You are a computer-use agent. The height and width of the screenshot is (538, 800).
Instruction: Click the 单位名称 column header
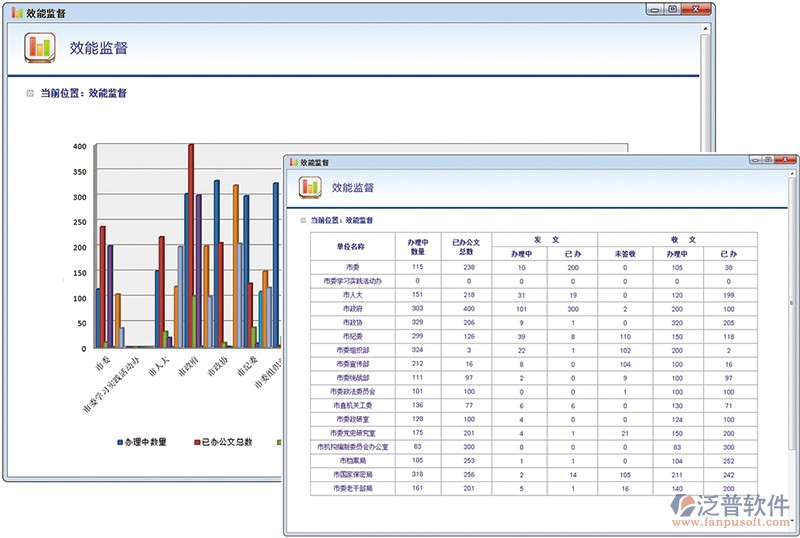point(351,246)
